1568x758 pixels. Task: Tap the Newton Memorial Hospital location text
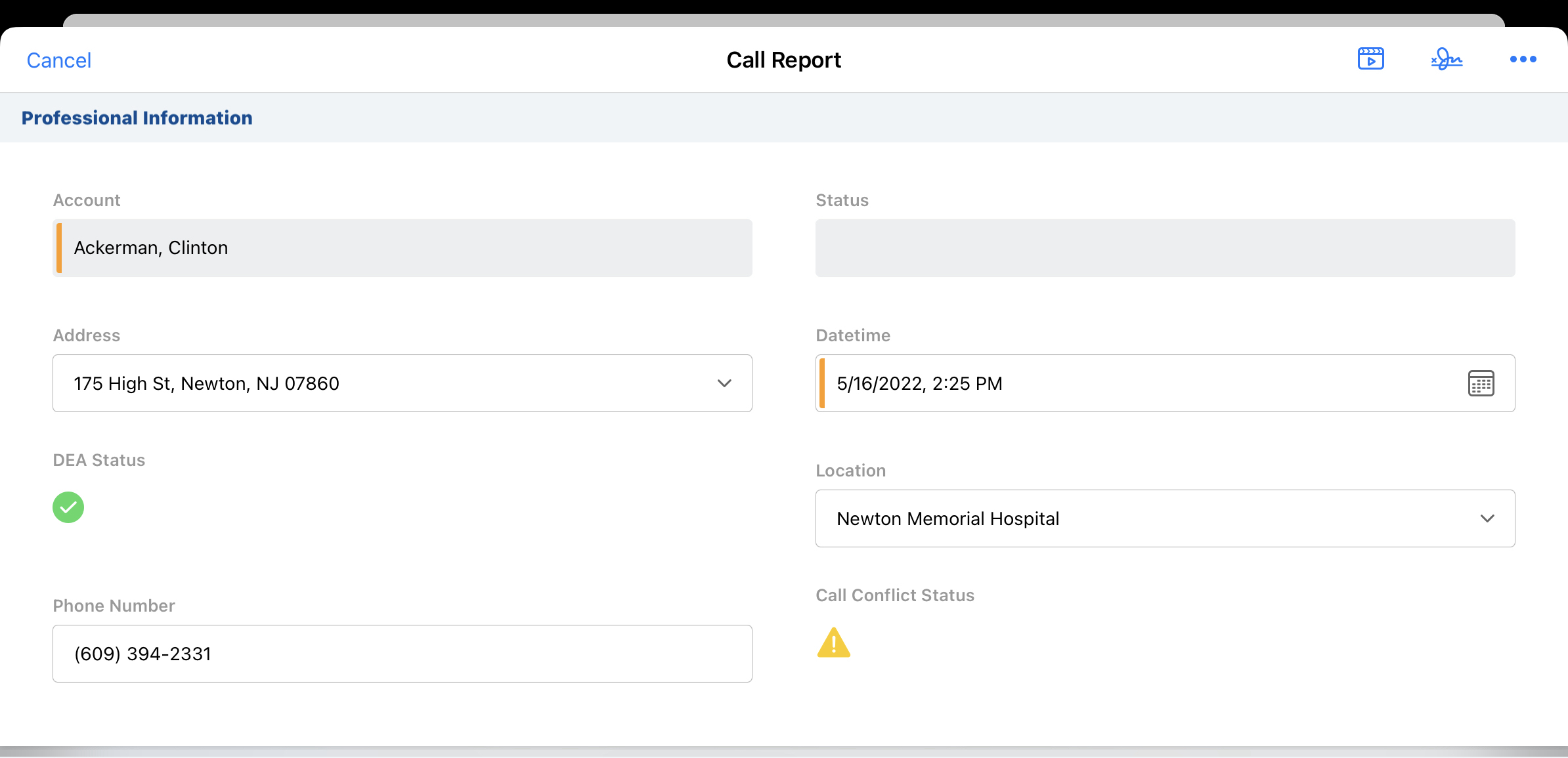(x=947, y=519)
